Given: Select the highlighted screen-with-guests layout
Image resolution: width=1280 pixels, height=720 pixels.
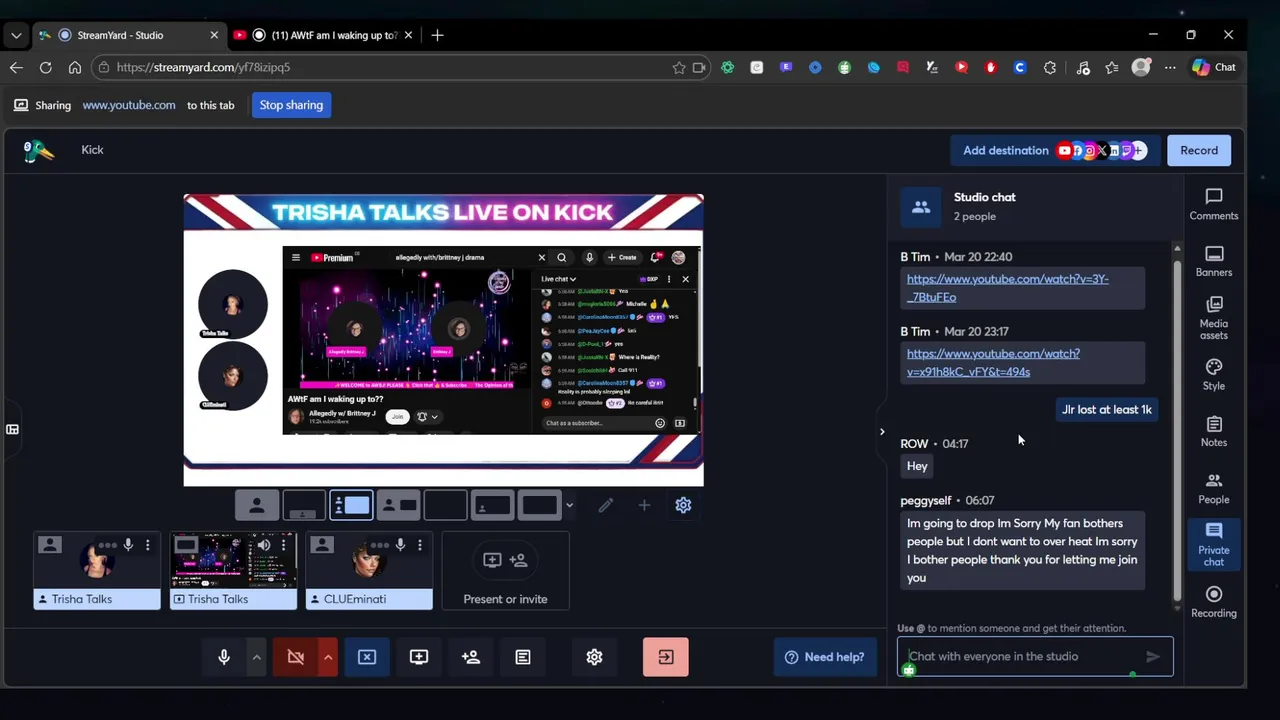Looking at the screenshot, I should tap(351, 505).
